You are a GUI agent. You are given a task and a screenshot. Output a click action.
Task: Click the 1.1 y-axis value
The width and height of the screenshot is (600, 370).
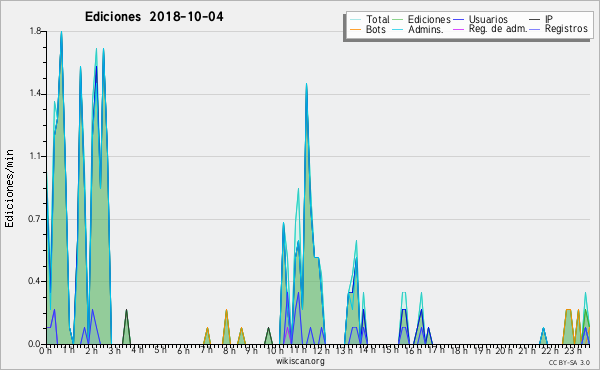click(x=35, y=156)
